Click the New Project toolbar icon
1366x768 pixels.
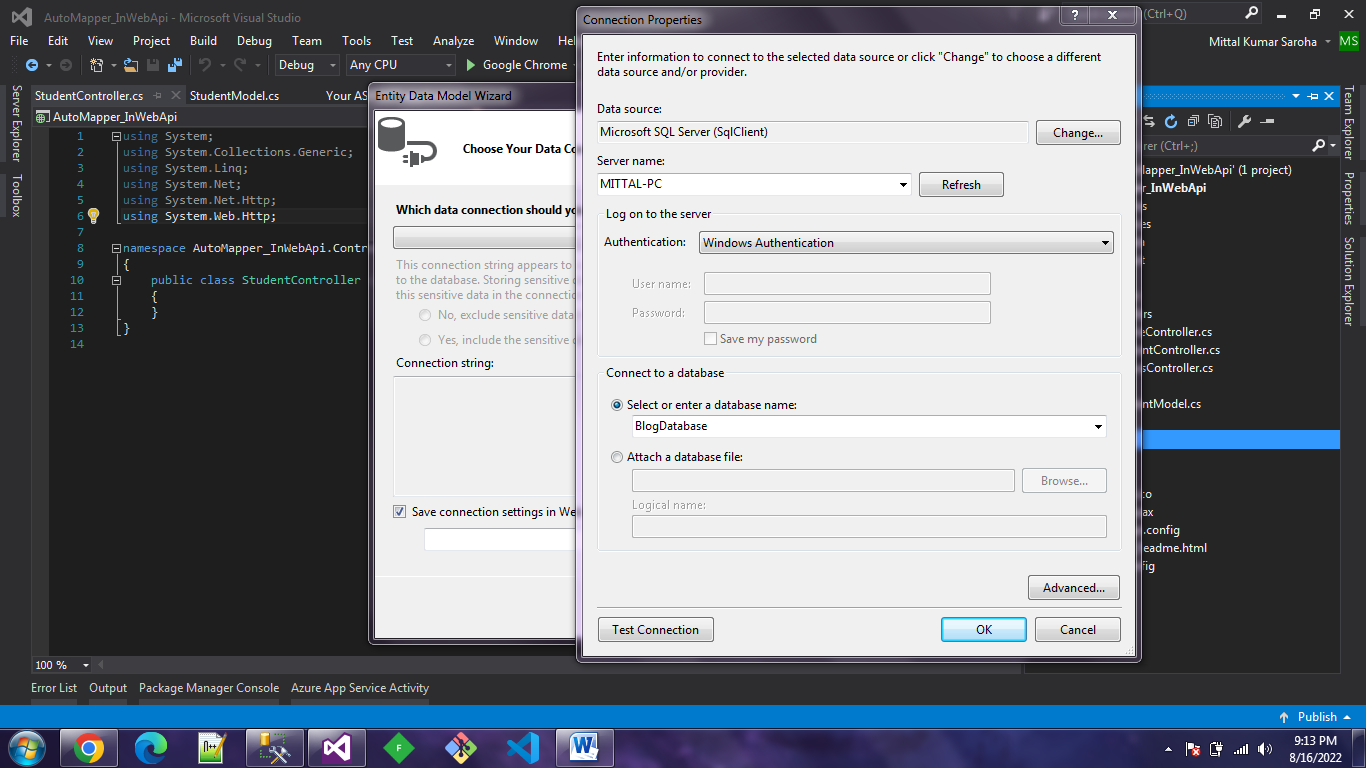[97, 65]
